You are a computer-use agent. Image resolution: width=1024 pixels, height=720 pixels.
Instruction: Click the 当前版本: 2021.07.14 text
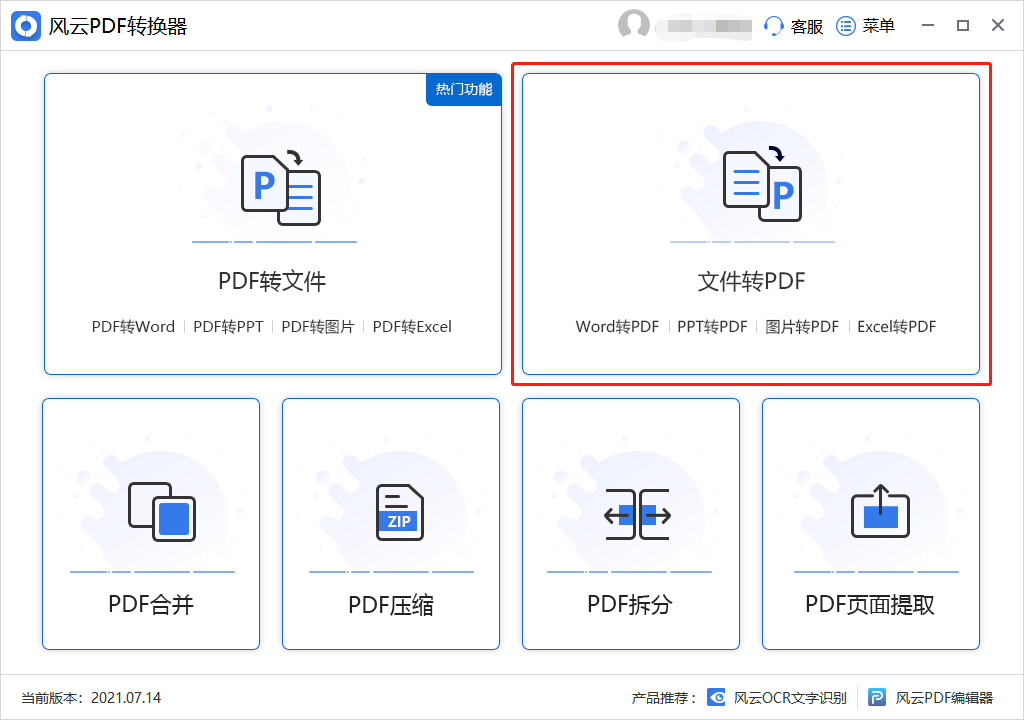pos(91,698)
